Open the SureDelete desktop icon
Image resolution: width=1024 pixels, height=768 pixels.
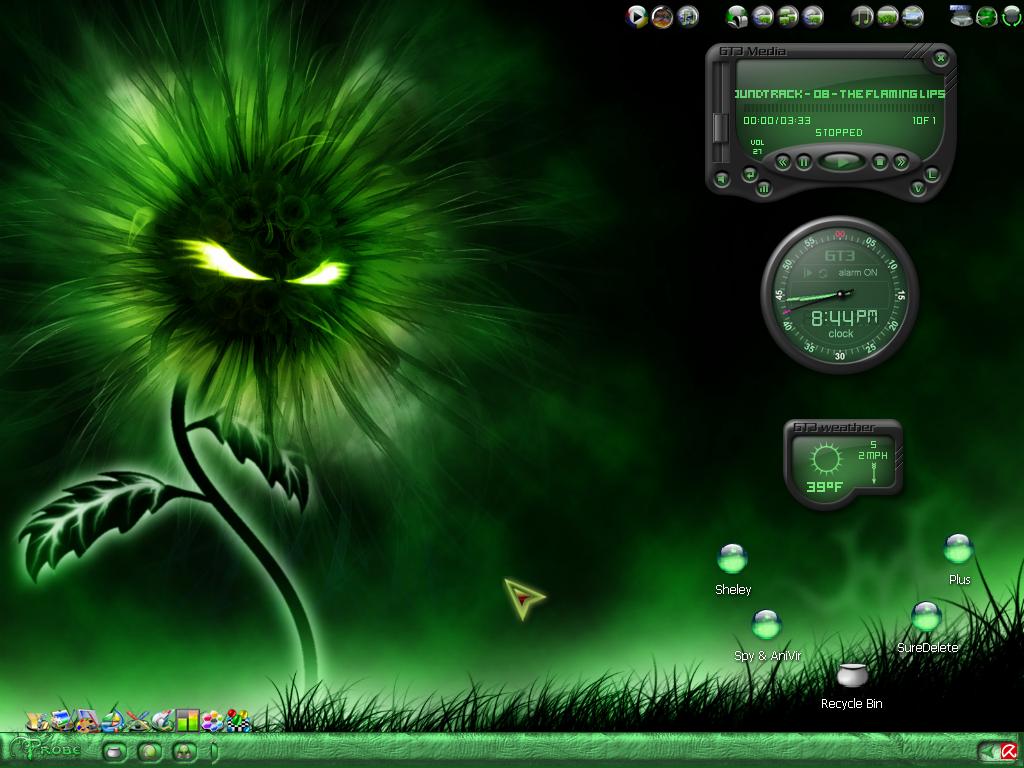click(926, 617)
